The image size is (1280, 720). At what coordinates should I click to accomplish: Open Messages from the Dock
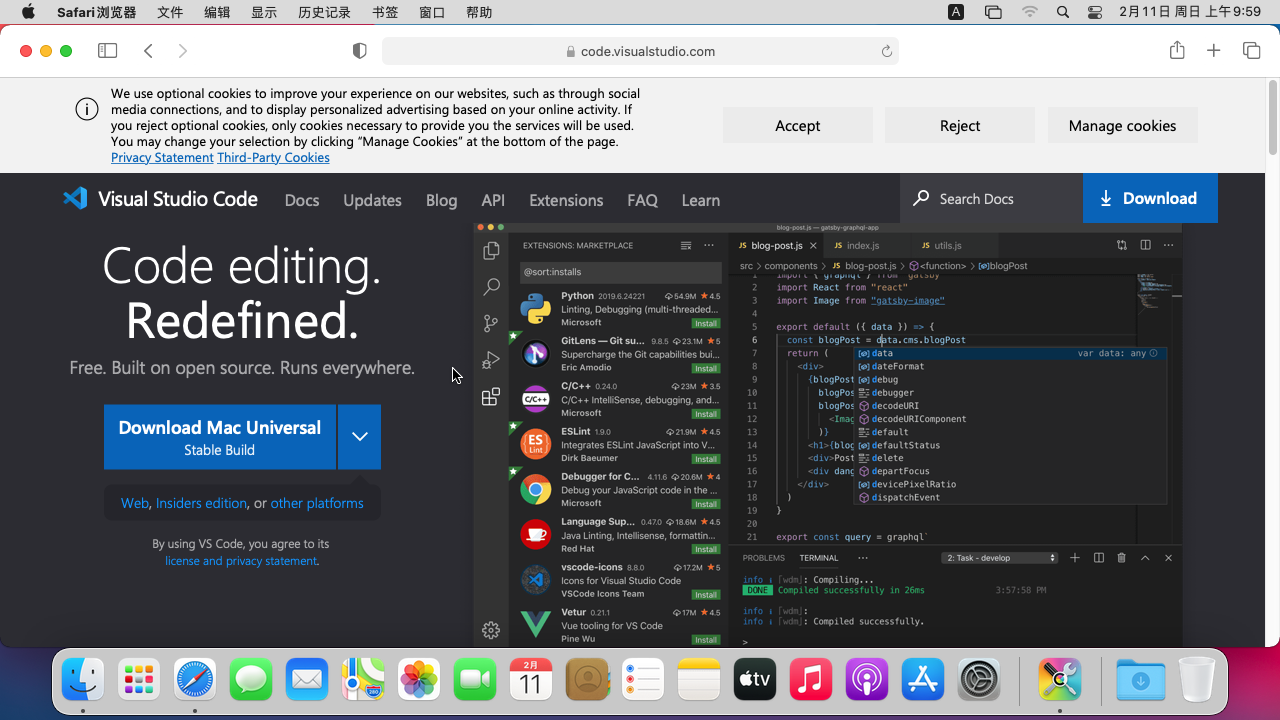coord(251,681)
